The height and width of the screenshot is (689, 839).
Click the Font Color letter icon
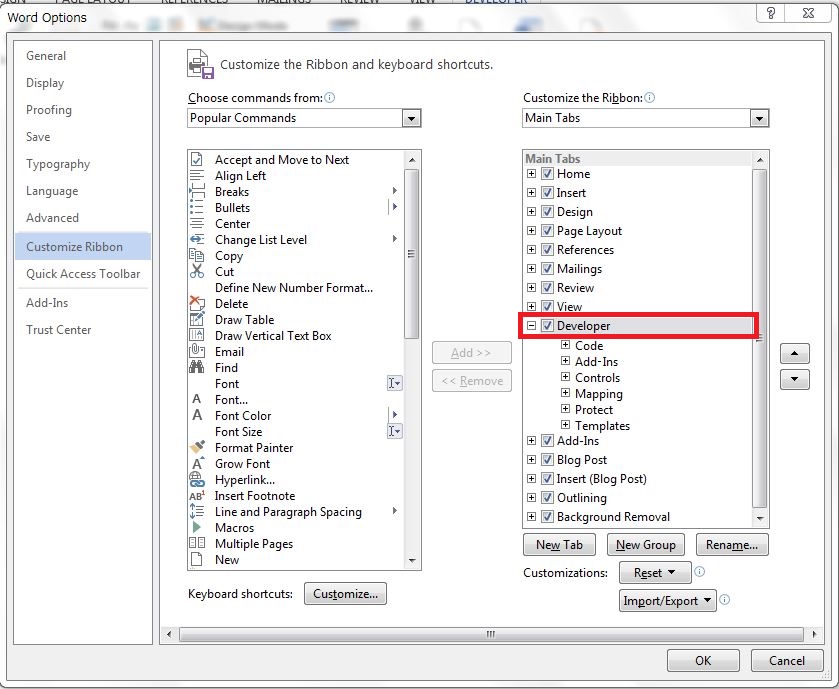tap(196, 415)
